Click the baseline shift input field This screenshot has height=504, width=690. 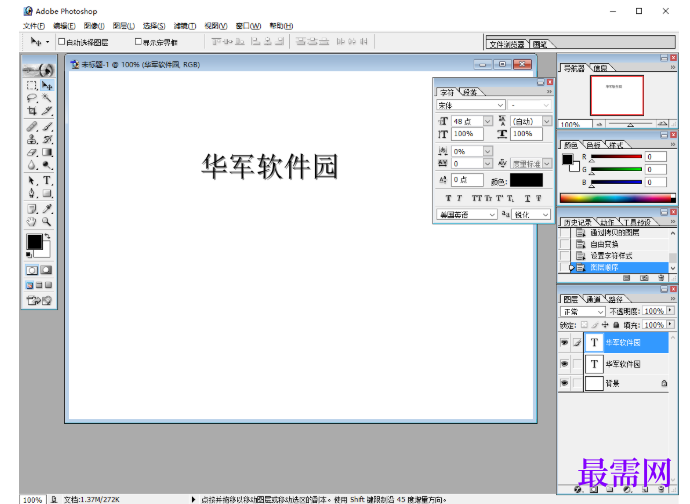[x=467, y=180]
